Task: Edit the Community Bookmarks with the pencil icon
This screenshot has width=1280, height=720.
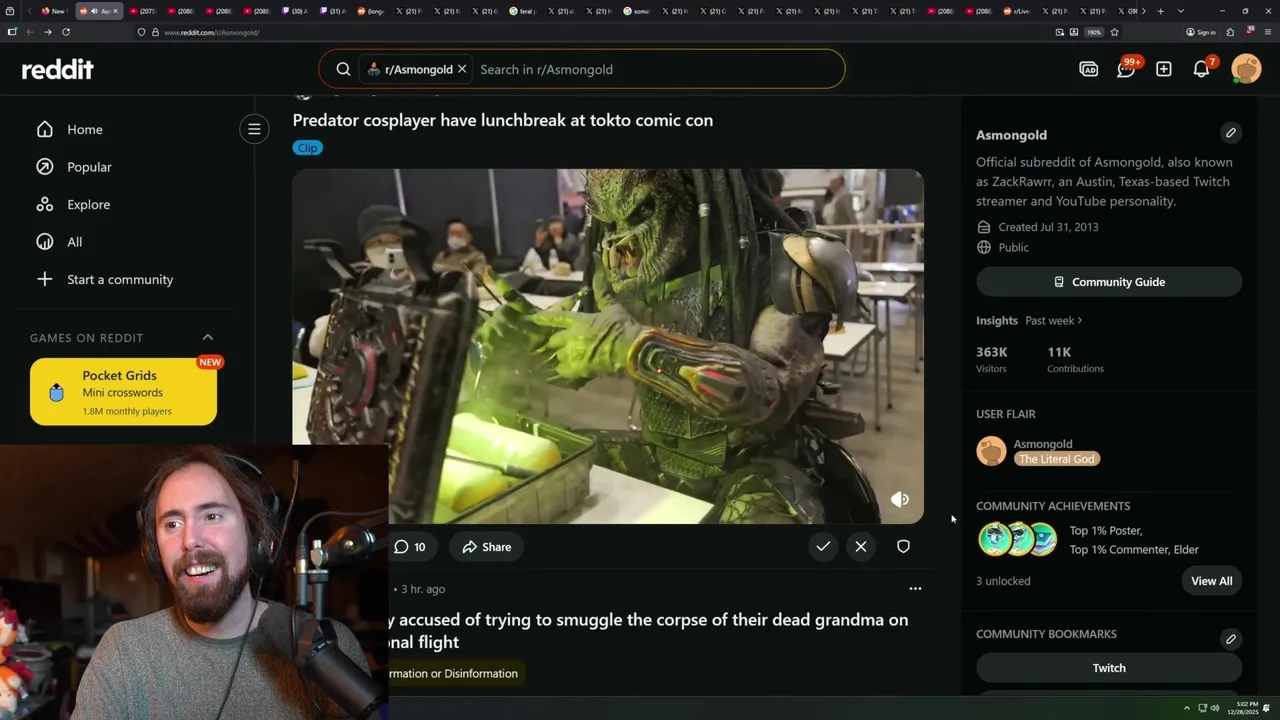Action: pos(1231,639)
